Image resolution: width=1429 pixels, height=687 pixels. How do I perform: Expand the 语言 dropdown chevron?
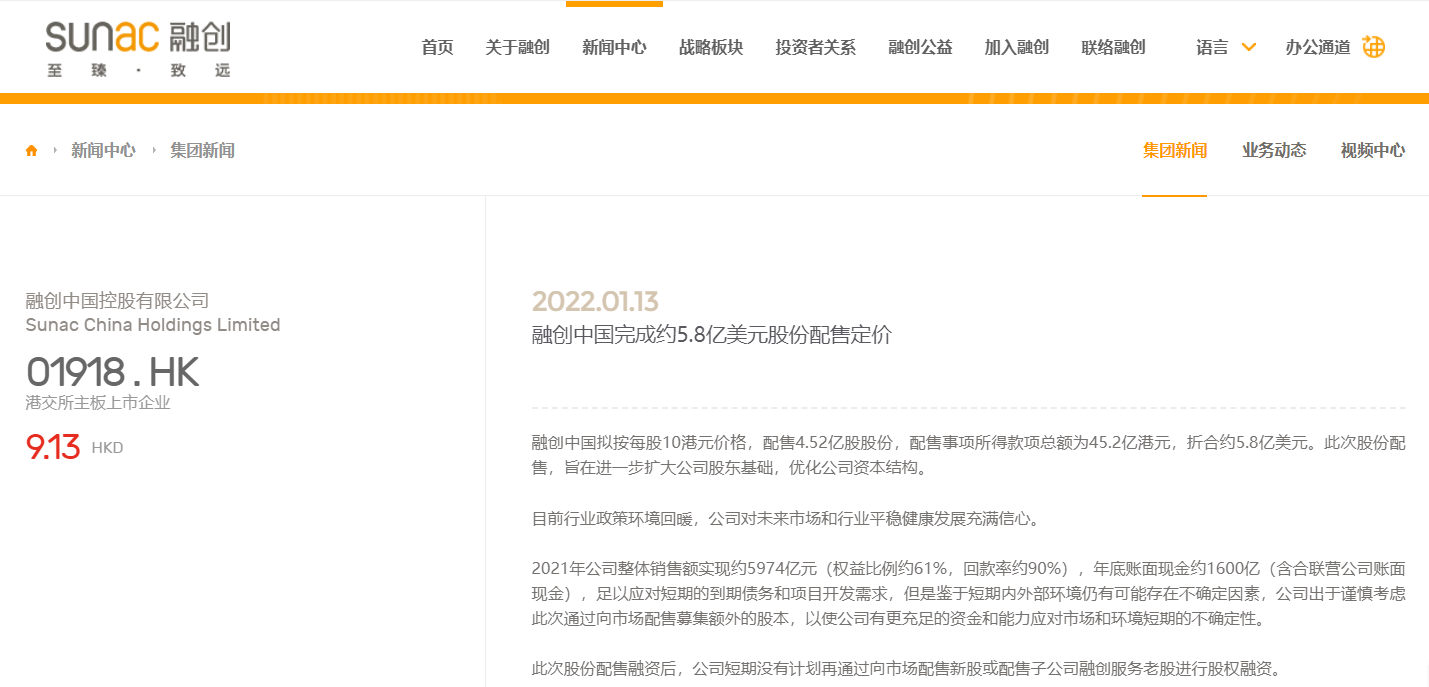coord(1248,47)
